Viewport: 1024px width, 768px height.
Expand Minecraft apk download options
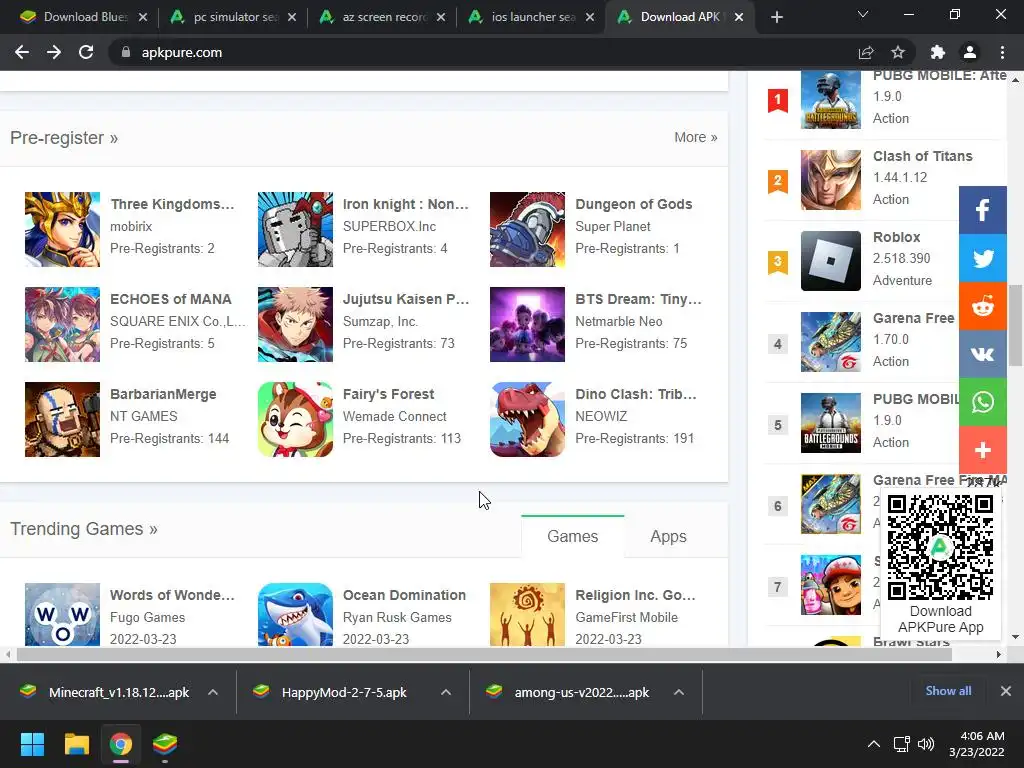coord(213,692)
